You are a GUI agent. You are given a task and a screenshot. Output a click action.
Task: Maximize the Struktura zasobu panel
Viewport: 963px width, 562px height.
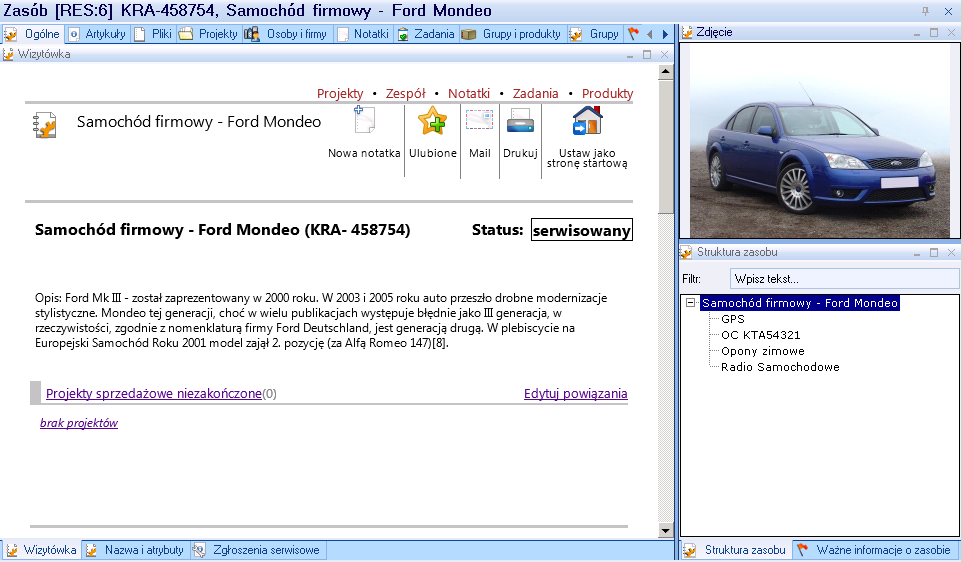pos(934,252)
